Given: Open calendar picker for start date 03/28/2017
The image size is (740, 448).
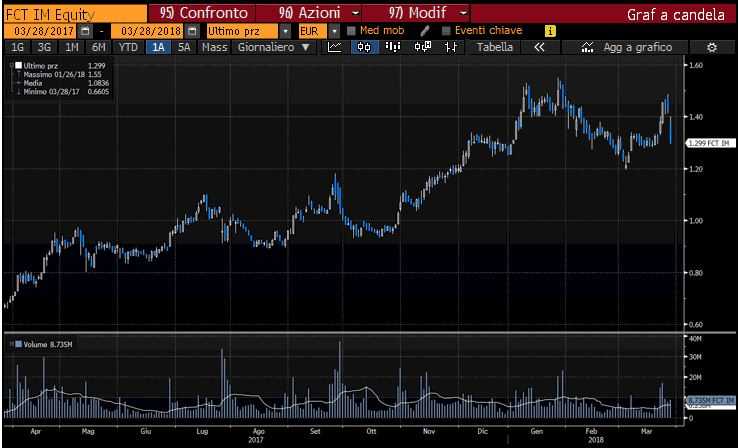Looking at the screenshot, I should [85, 31].
